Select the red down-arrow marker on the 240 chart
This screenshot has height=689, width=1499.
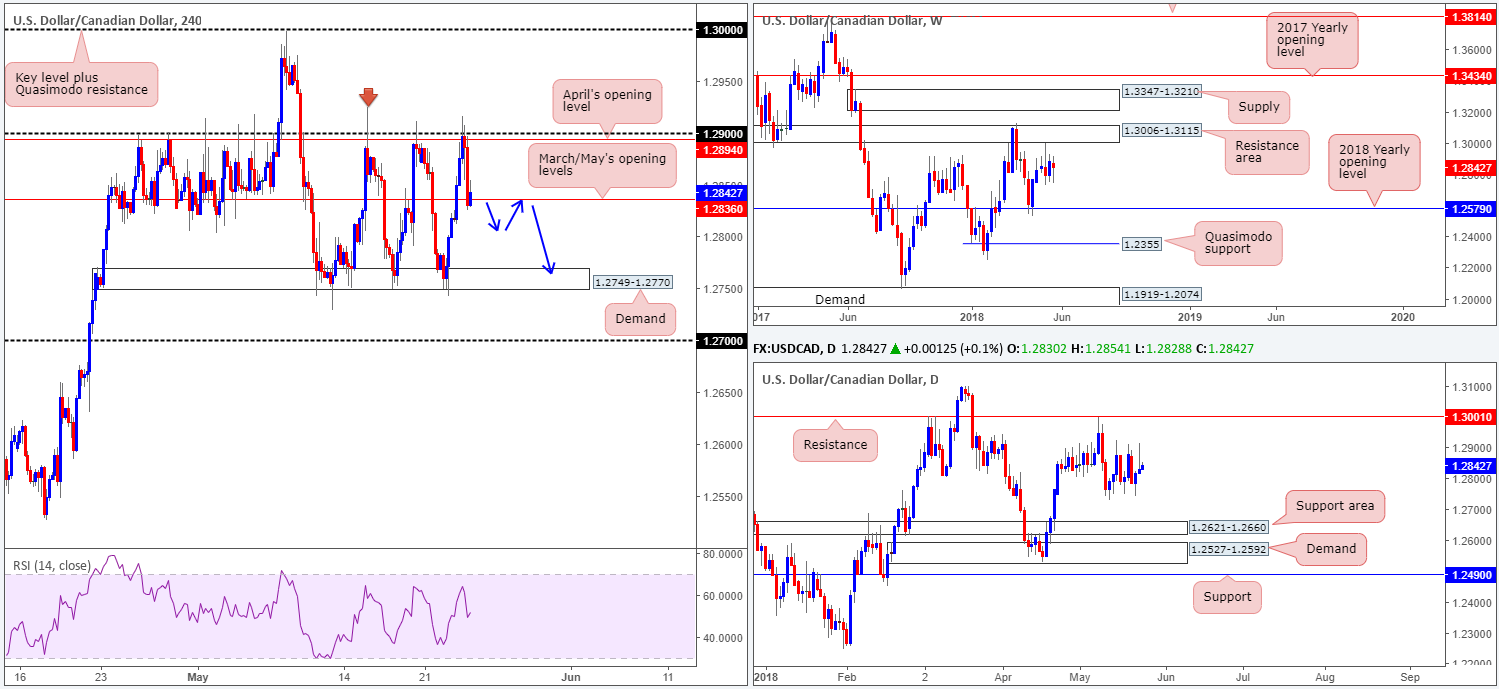click(x=368, y=97)
